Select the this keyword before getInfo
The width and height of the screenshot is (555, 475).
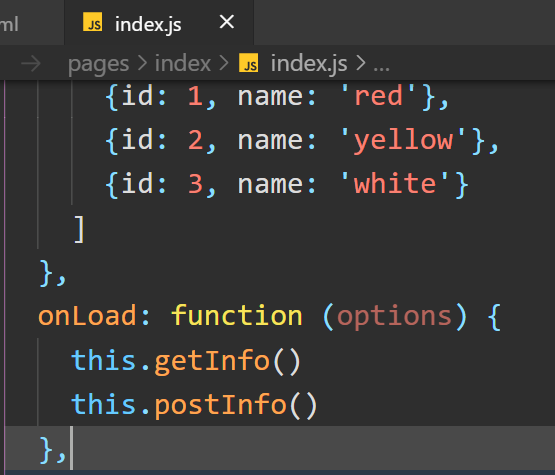tap(104, 360)
